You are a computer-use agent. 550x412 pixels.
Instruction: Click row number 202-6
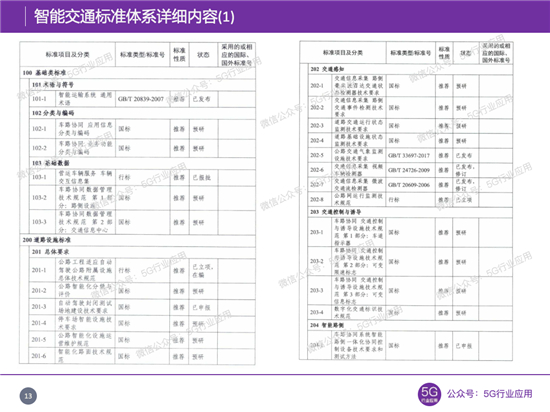(317, 170)
